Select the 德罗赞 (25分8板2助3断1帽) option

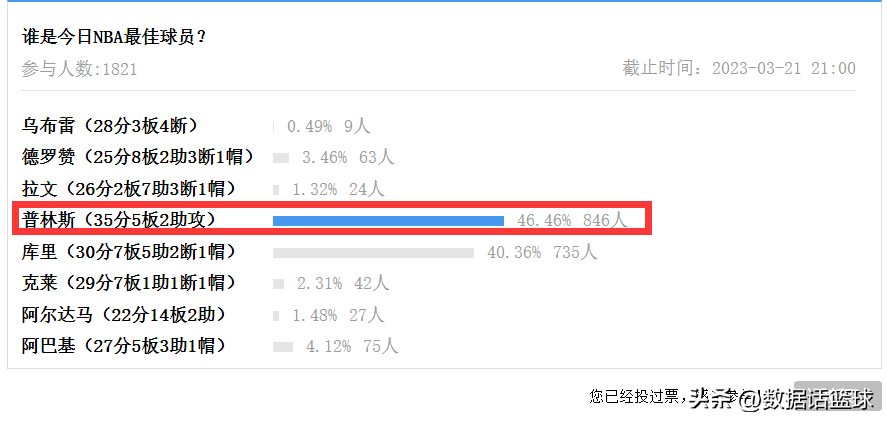click(139, 157)
